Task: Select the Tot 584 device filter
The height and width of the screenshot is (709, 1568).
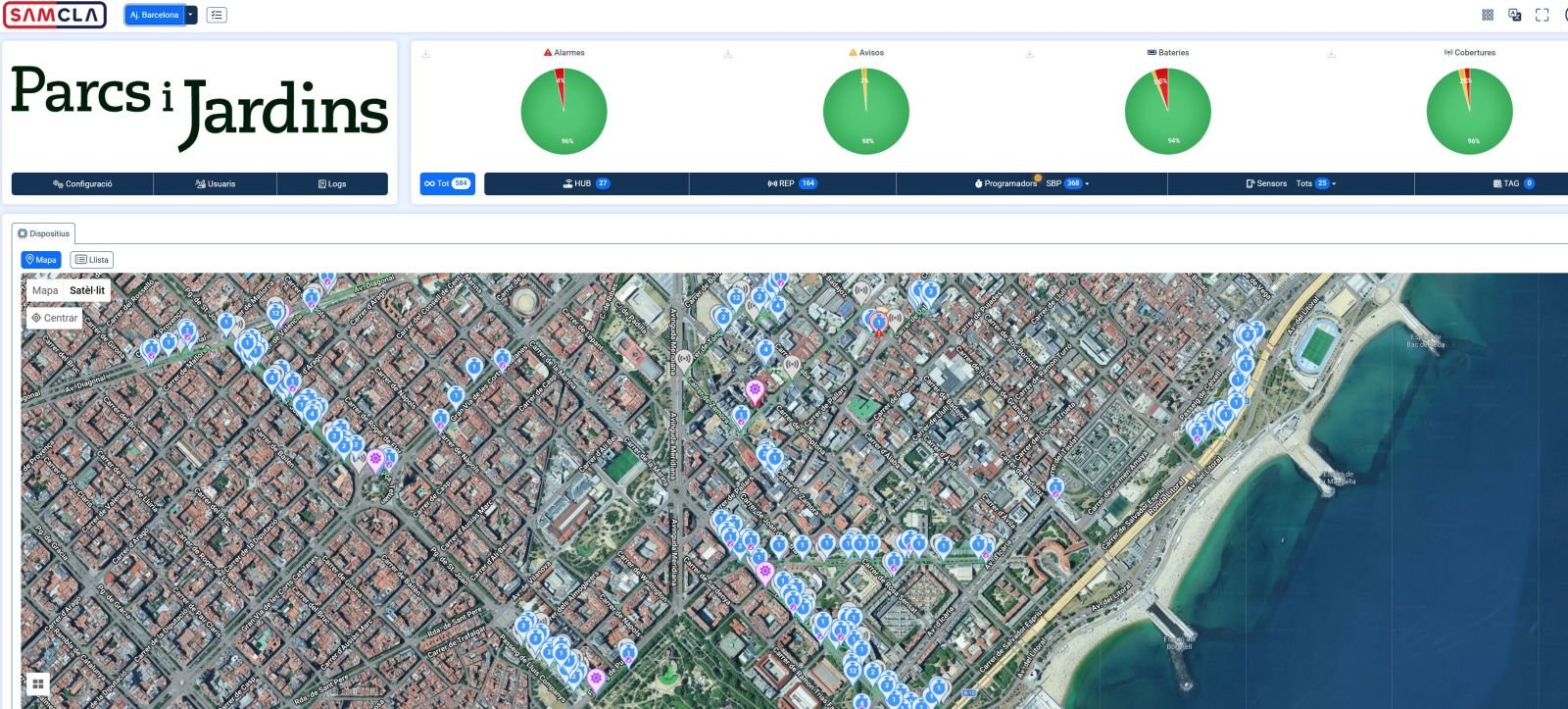Action: point(447,183)
